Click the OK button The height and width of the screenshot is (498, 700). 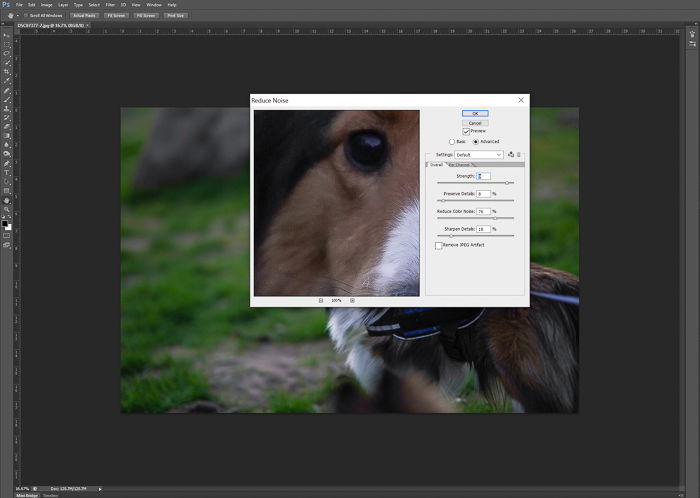[x=475, y=113]
